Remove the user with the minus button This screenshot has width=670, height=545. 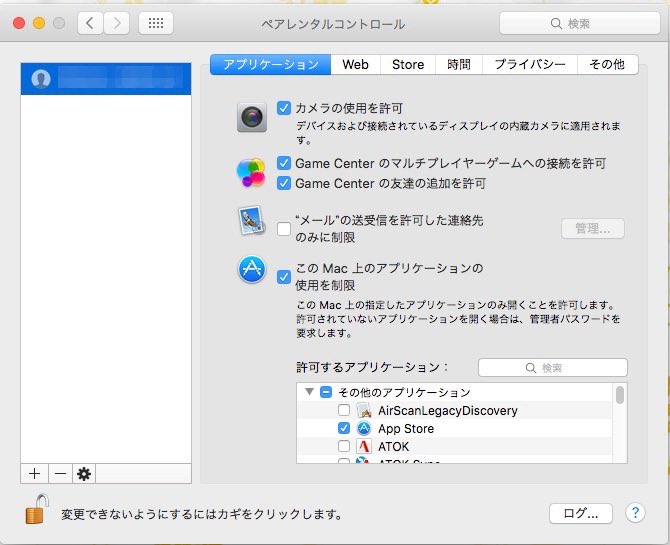60,474
